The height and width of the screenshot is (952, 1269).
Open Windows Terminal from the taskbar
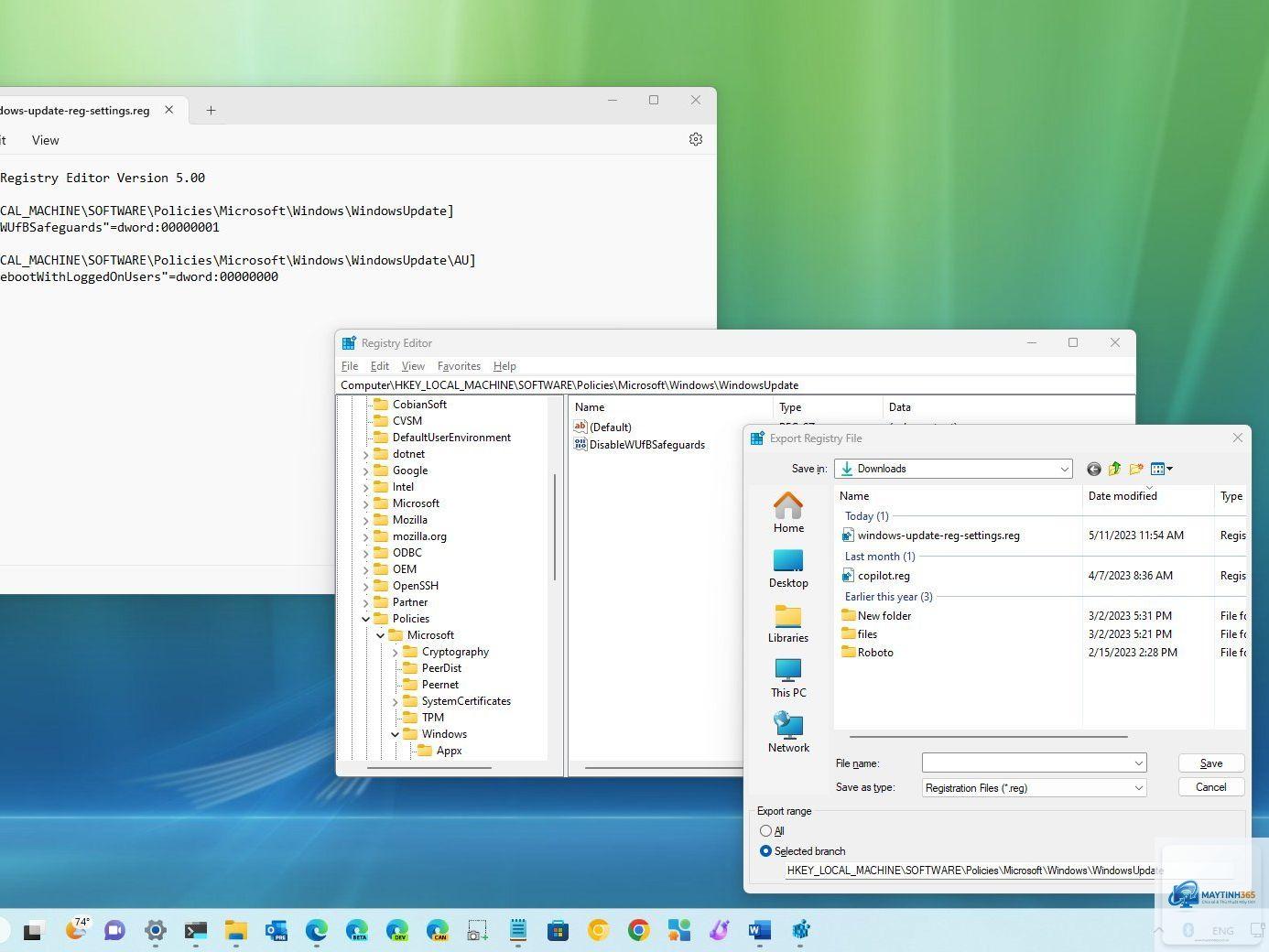tap(196, 931)
